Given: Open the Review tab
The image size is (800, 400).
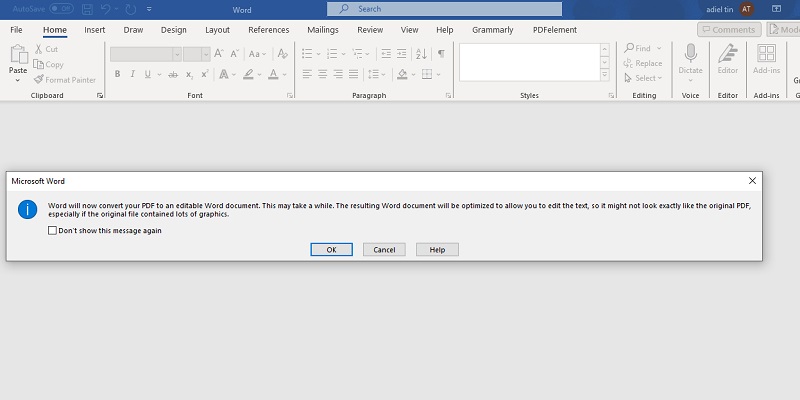Looking at the screenshot, I should tap(370, 30).
